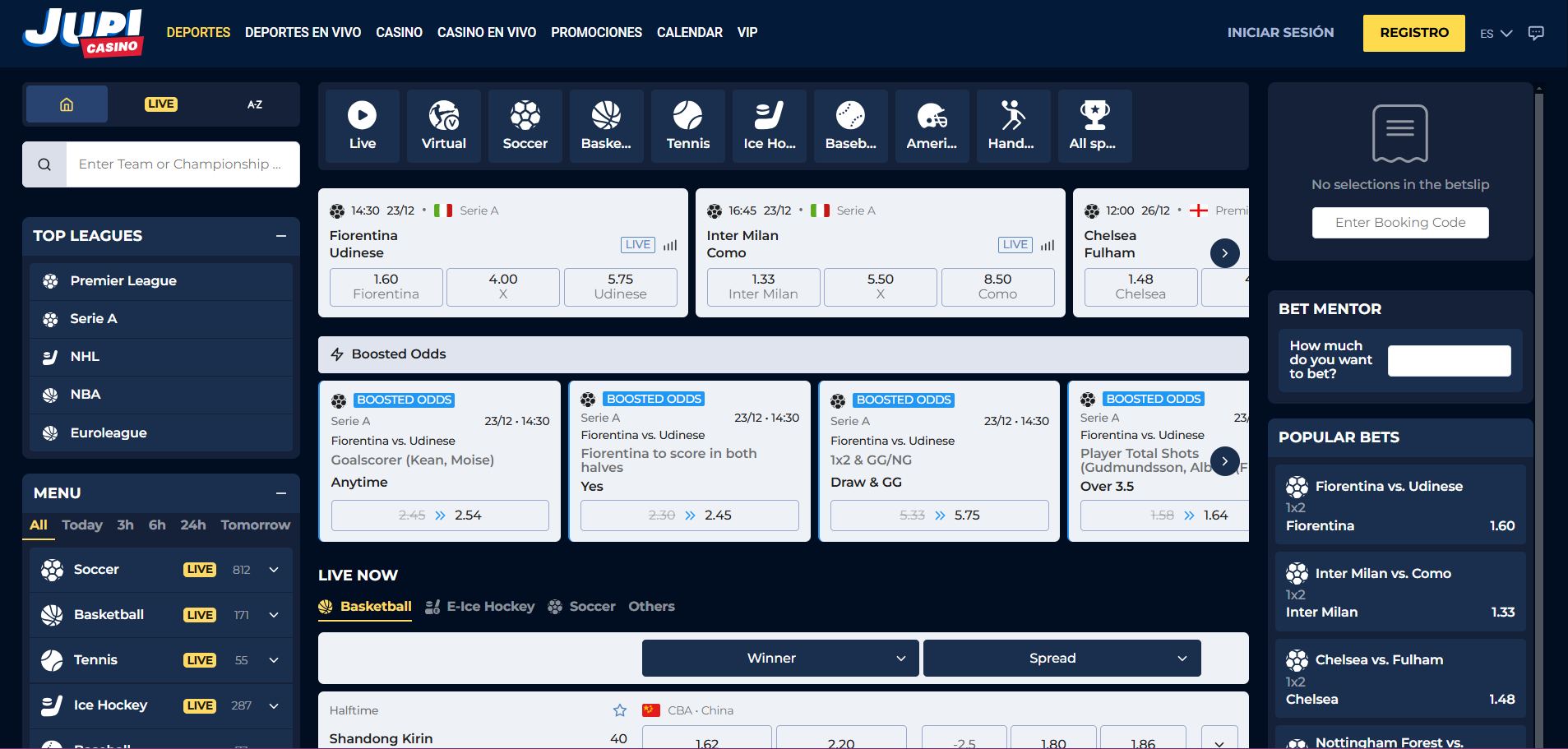The height and width of the screenshot is (749, 1568).
Task: Show next featured match with arrow
Action: click(1225, 253)
